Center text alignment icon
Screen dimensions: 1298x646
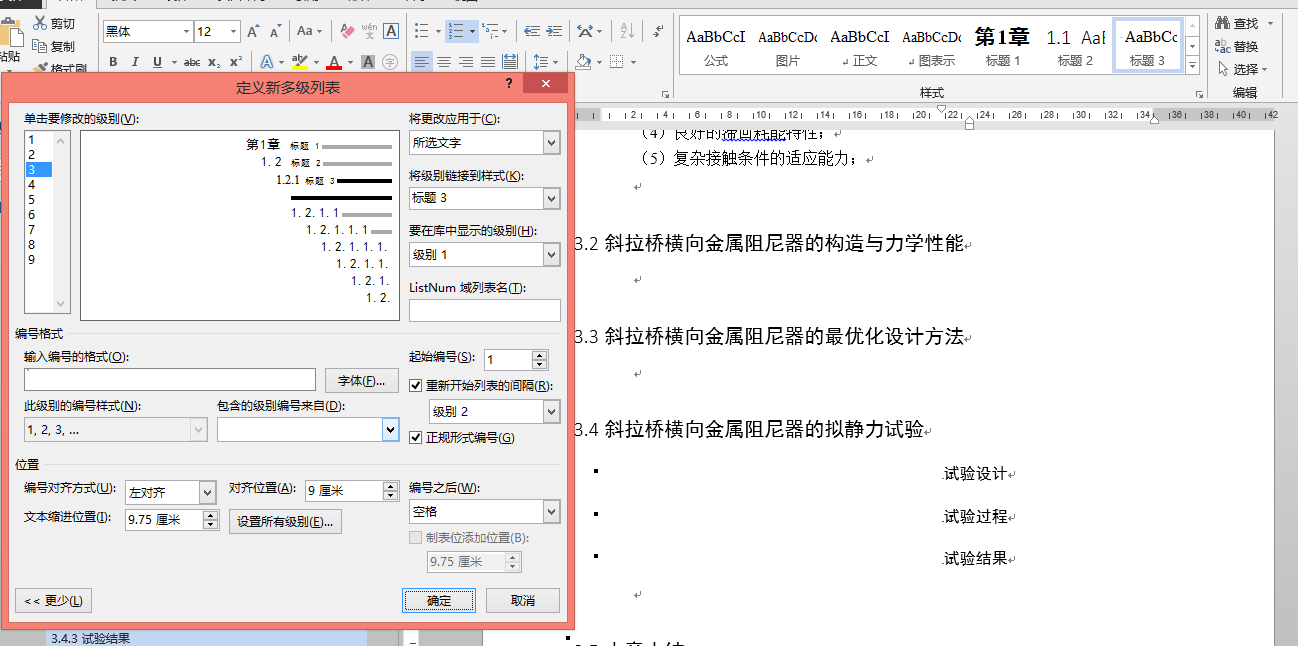[x=444, y=62]
